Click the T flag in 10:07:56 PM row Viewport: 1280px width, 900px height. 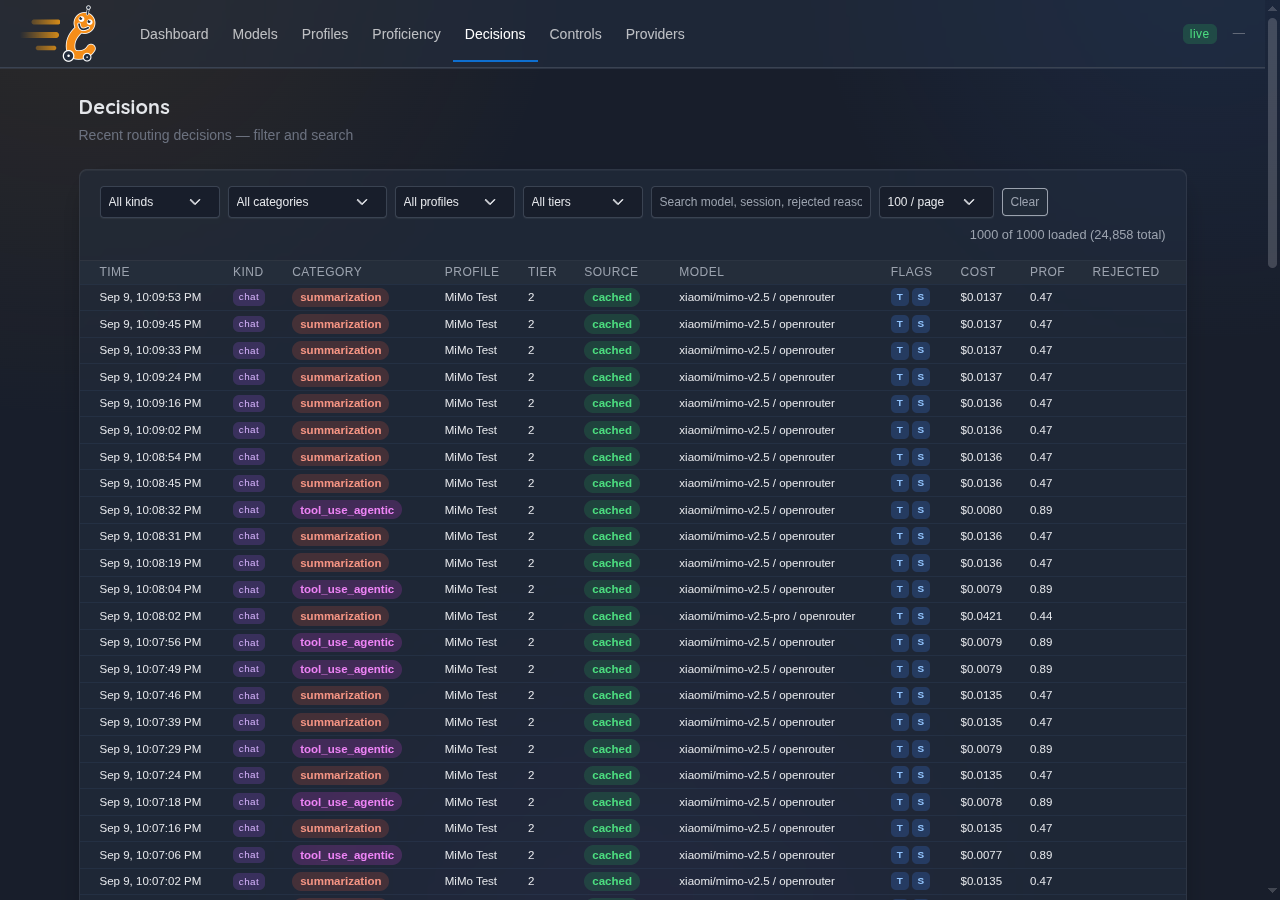pos(900,642)
